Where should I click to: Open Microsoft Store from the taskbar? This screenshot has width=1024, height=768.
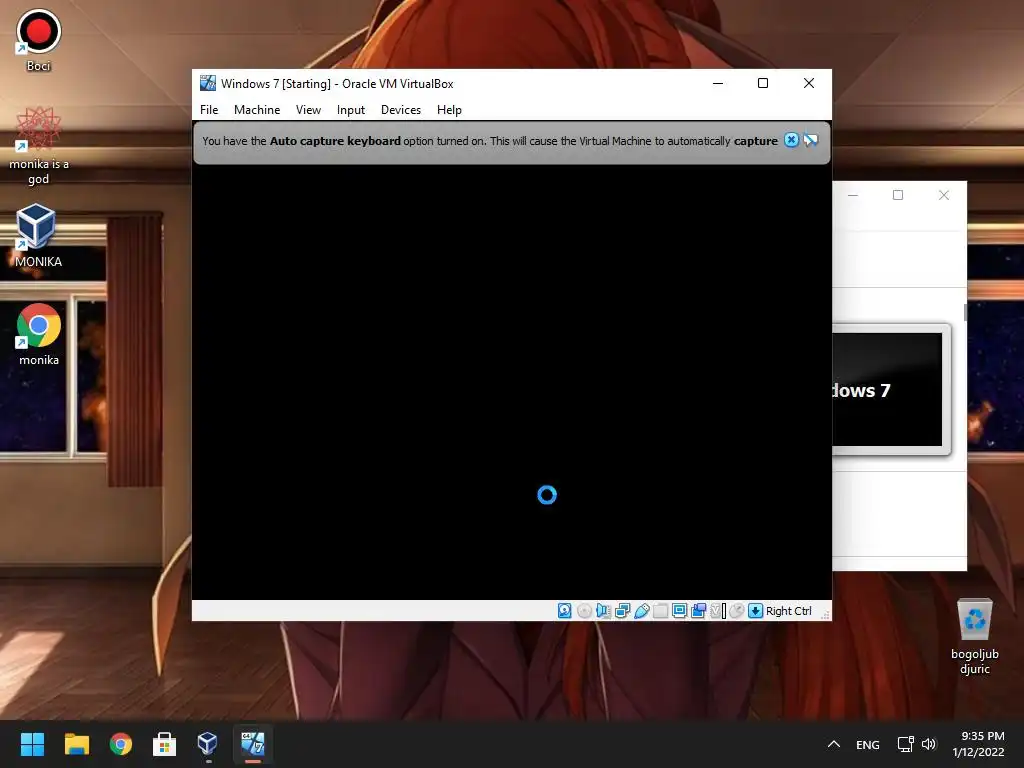[x=164, y=744]
